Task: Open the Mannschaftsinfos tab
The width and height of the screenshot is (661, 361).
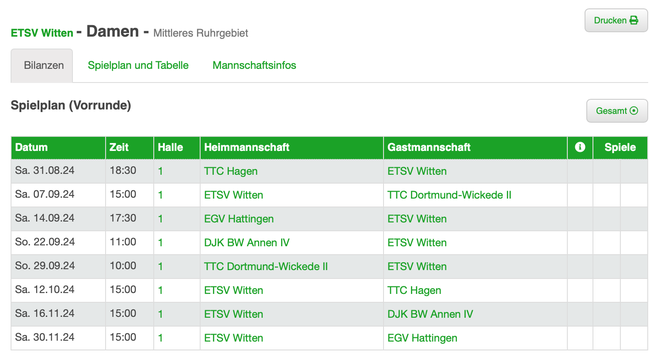Action: click(254, 65)
